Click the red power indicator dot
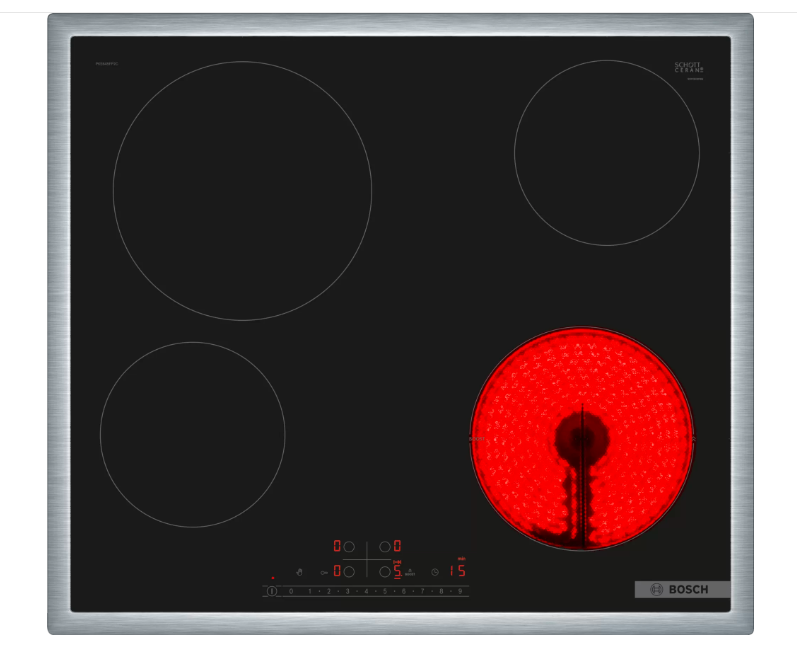797x659 pixels. click(x=273, y=578)
